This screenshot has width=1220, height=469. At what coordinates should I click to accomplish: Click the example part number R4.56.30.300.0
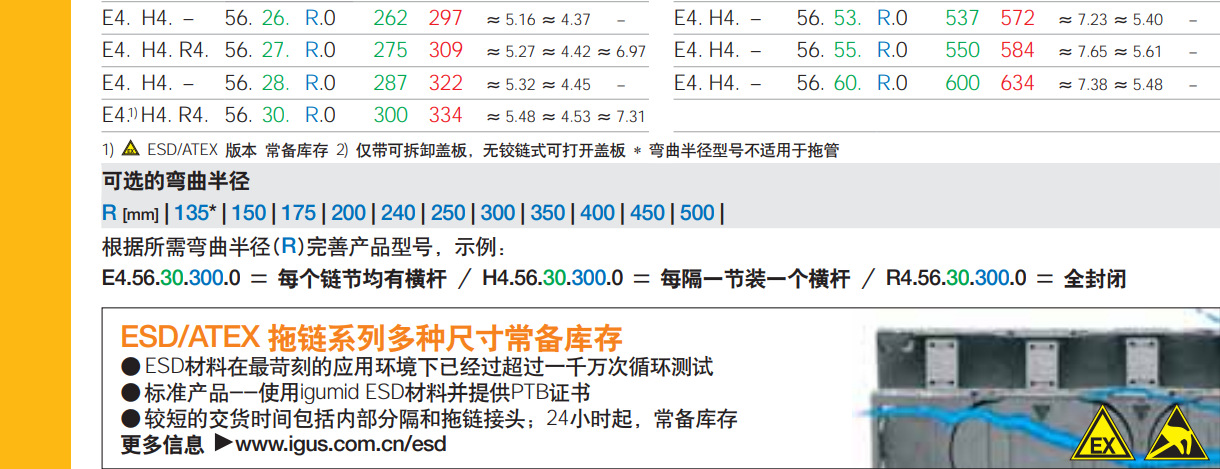pyautogui.click(x=956, y=279)
